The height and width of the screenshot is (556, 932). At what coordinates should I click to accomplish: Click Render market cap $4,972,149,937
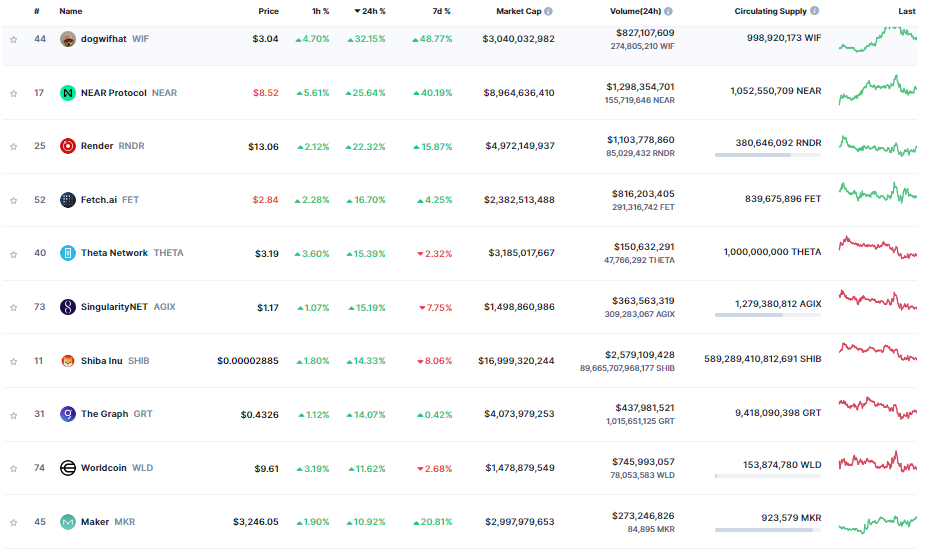tap(519, 146)
